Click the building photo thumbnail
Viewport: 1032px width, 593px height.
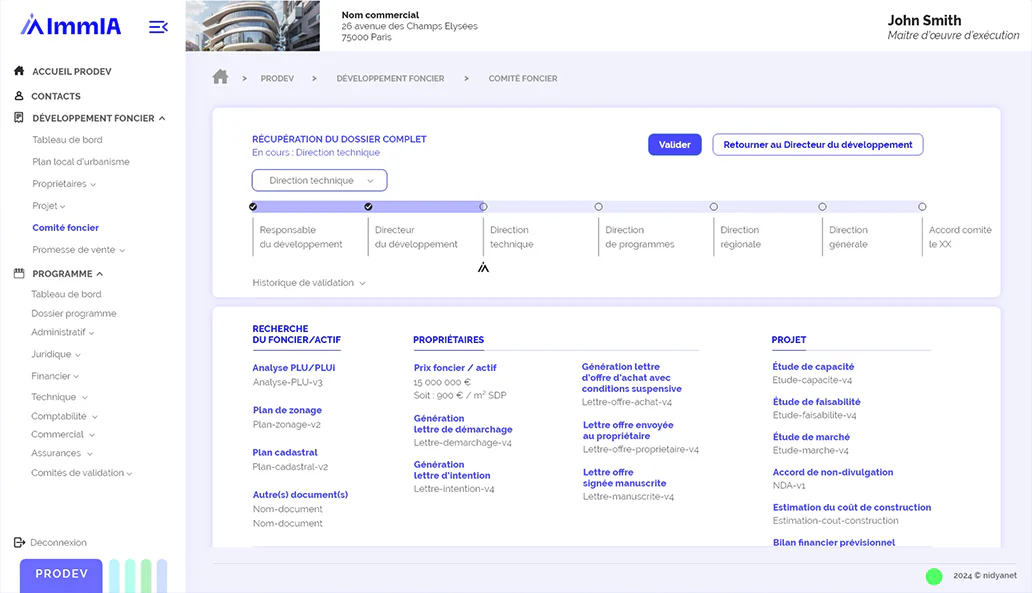click(x=253, y=26)
